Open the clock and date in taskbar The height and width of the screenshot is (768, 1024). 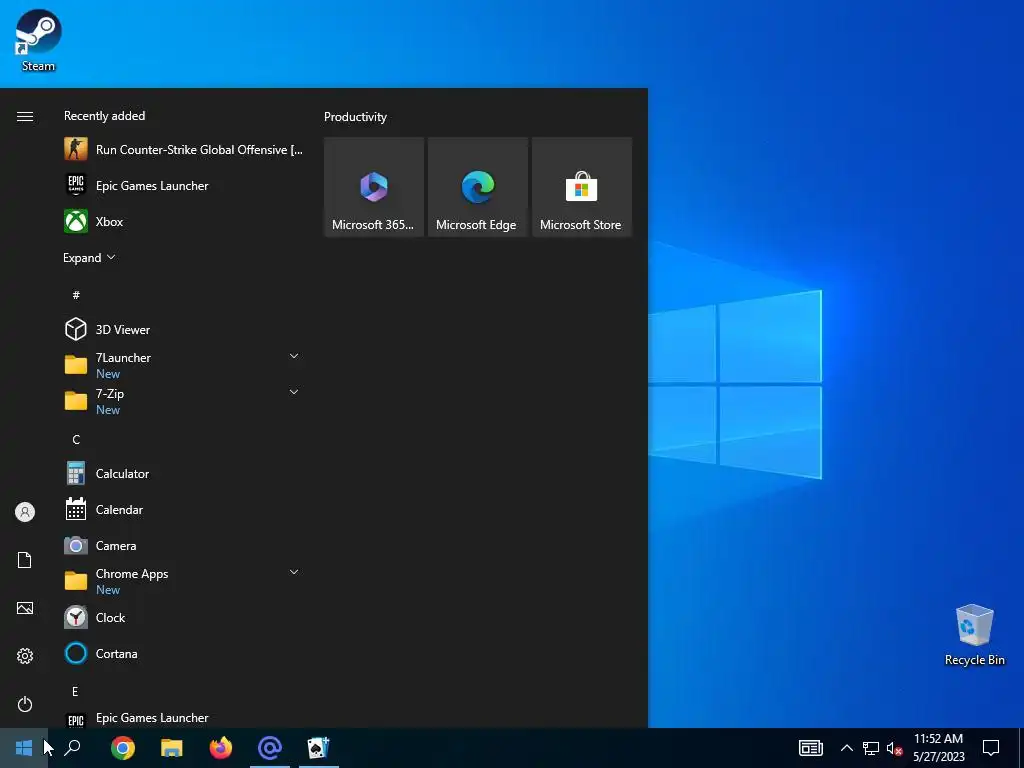pos(938,748)
